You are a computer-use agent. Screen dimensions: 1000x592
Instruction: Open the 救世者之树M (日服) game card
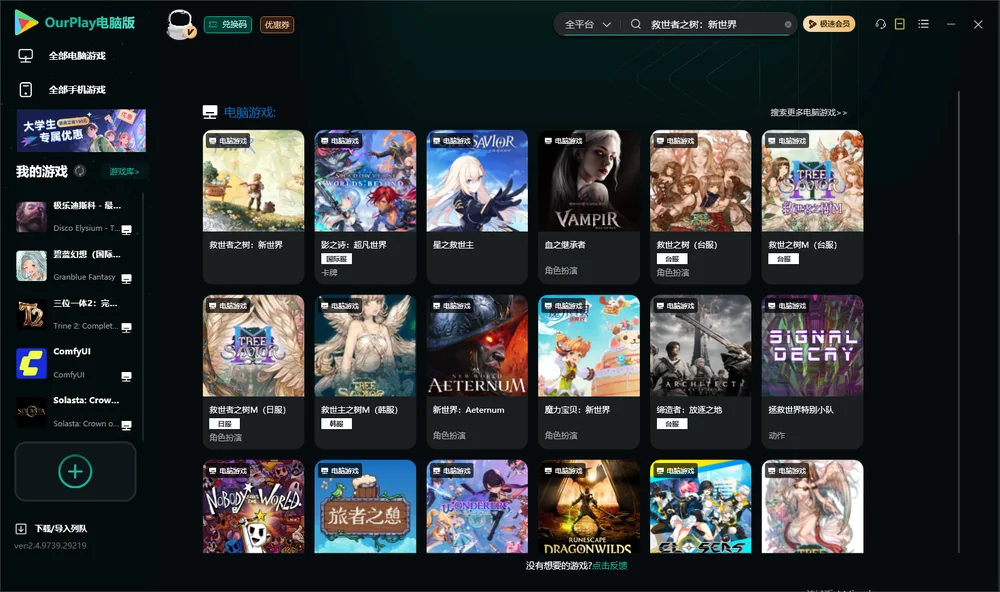click(253, 372)
